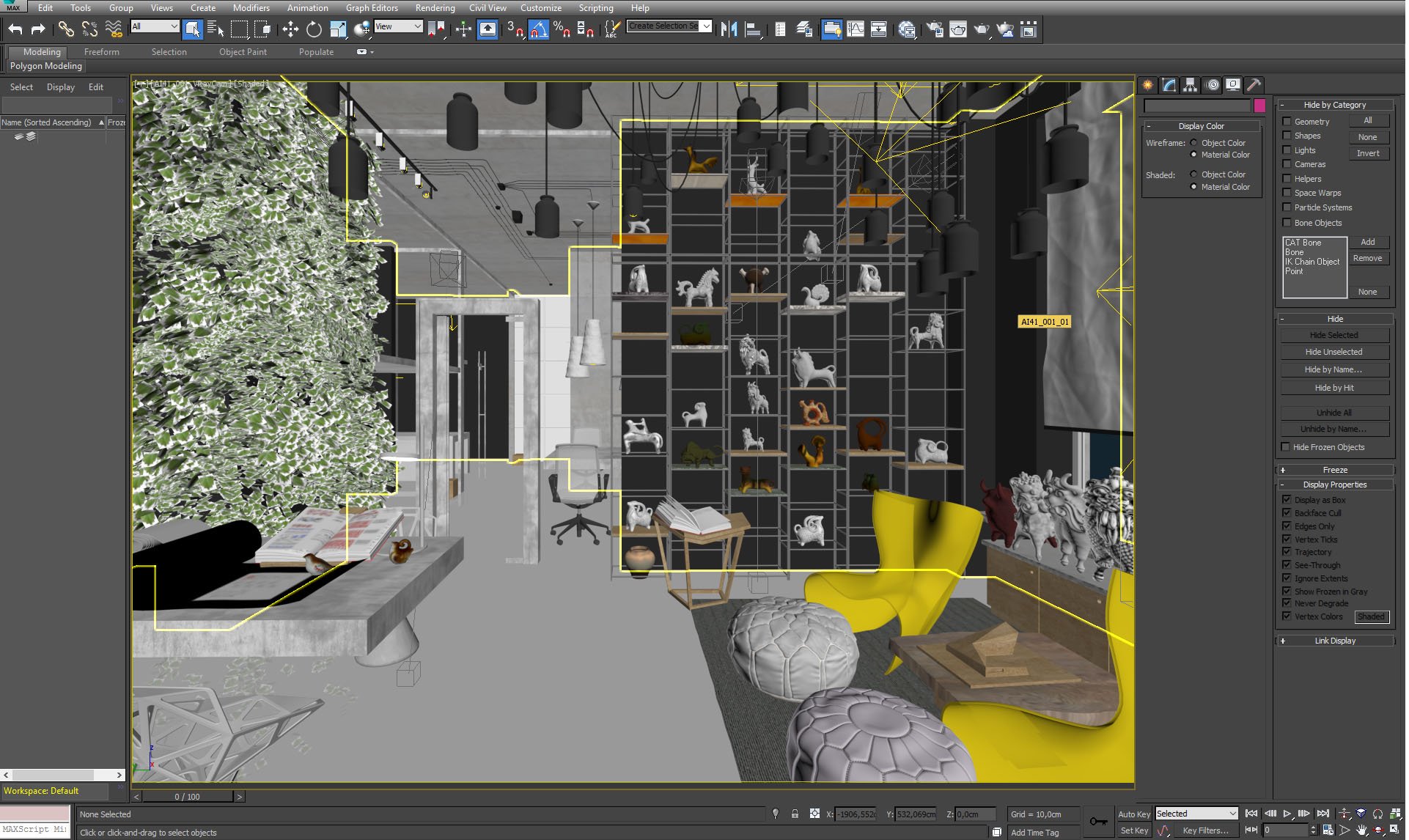Activate the Select and Link tool
The image size is (1409, 840).
[x=66, y=29]
